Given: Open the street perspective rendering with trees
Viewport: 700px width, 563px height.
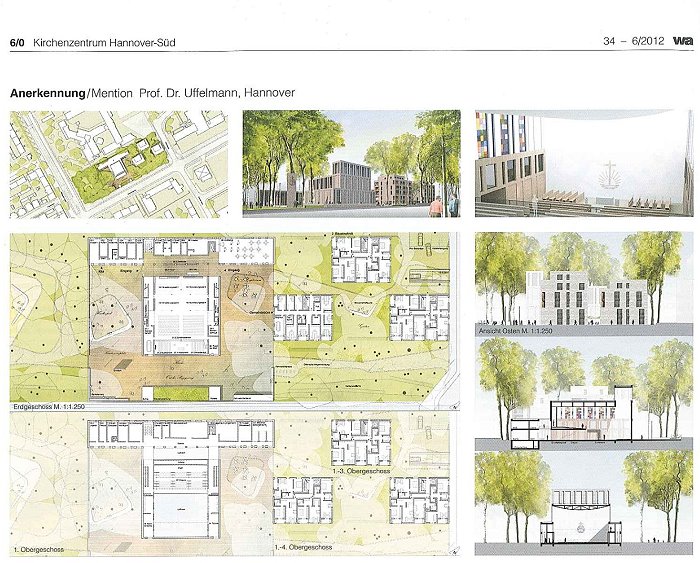Looking at the screenshot, I should (351, 164).
